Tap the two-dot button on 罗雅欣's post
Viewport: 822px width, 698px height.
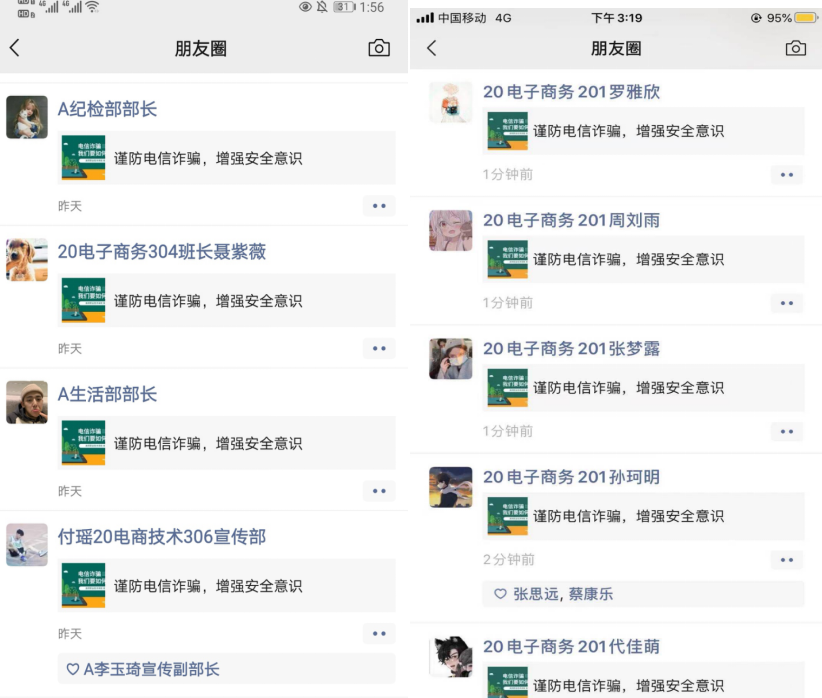[x=786, y=175]
